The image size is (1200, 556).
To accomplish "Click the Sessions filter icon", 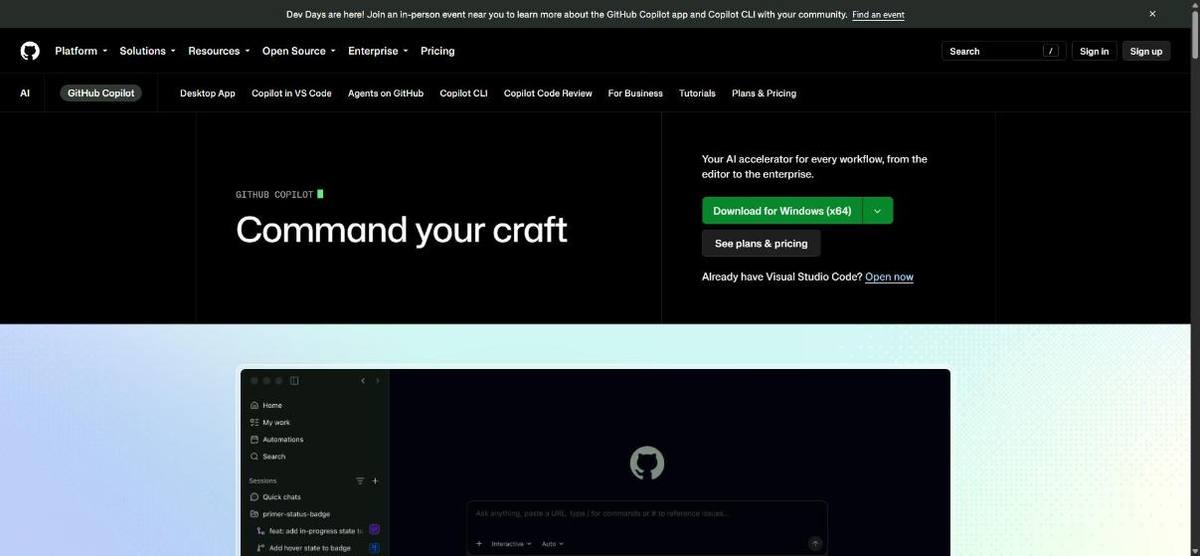I will point(360,481).
